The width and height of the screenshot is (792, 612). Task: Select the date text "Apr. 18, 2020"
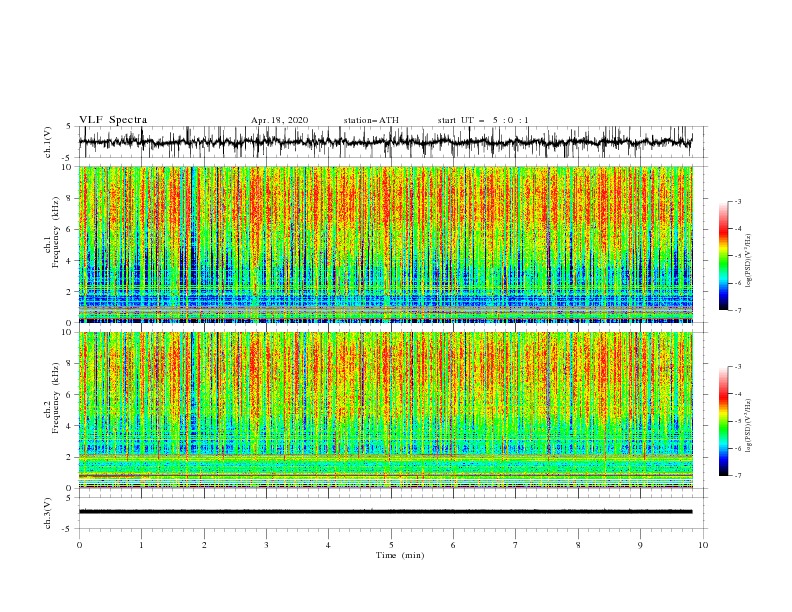(279, 120)
